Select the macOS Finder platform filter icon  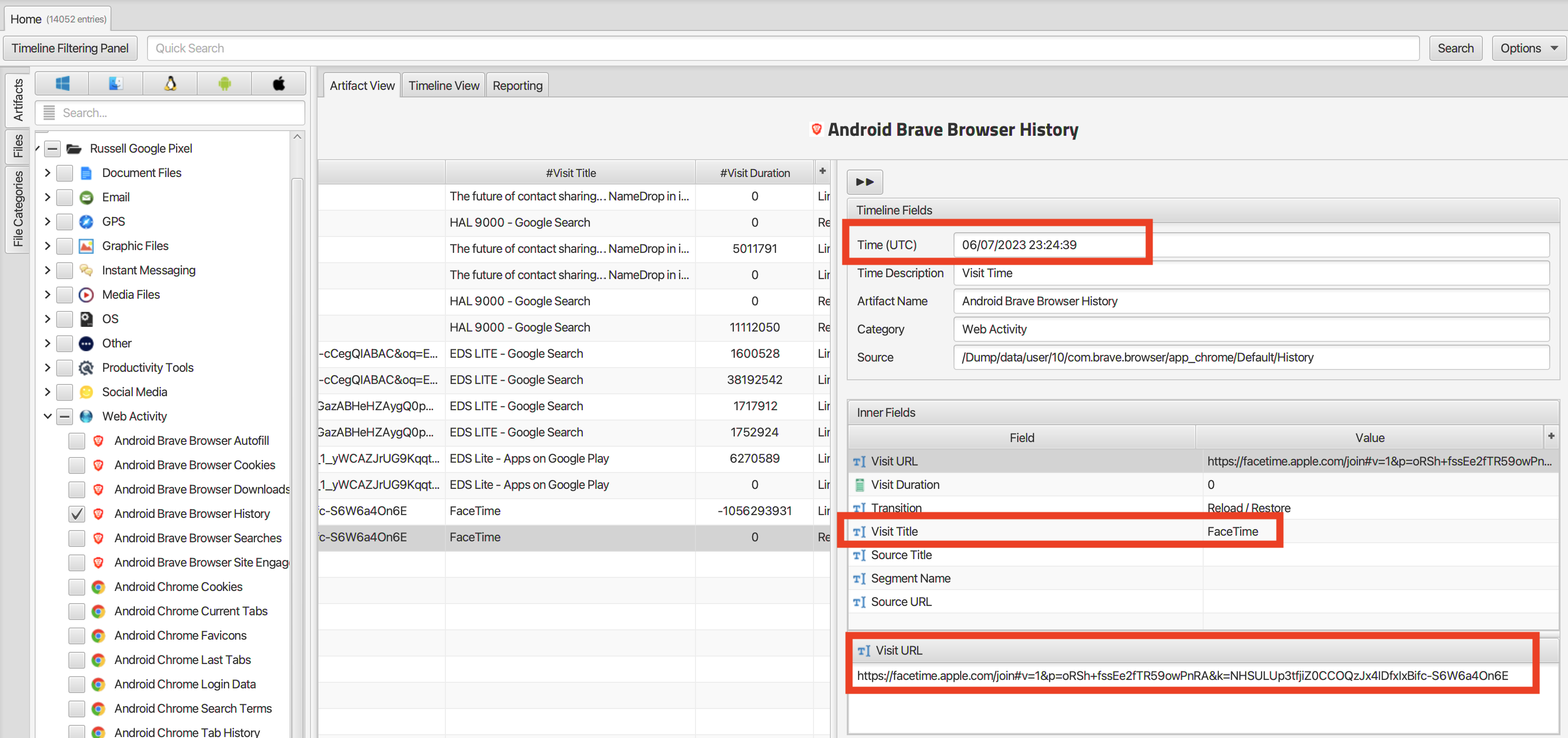pyautogui.click(x=116, y=83)
